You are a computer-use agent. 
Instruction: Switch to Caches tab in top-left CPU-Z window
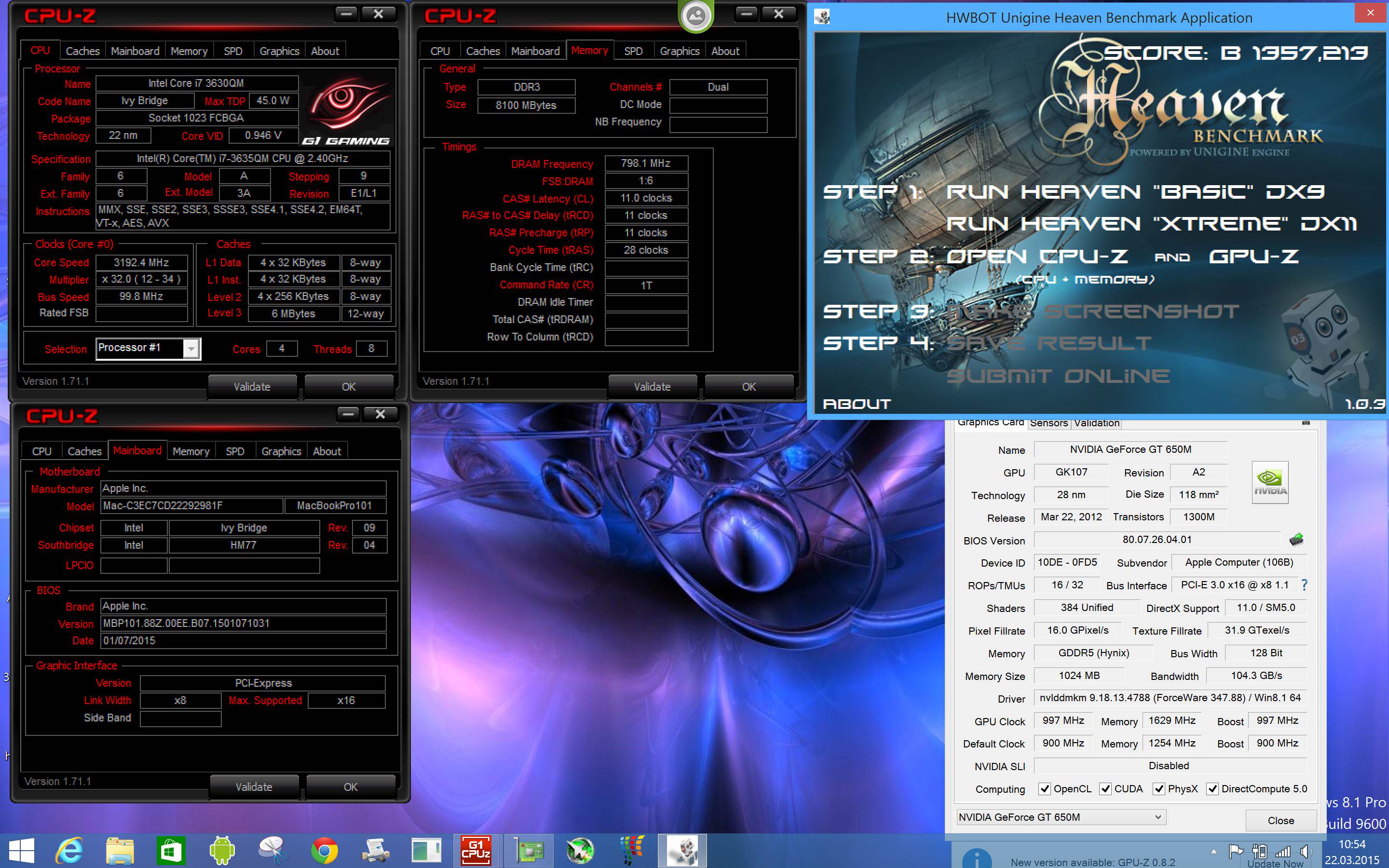(x=82, y=51)
